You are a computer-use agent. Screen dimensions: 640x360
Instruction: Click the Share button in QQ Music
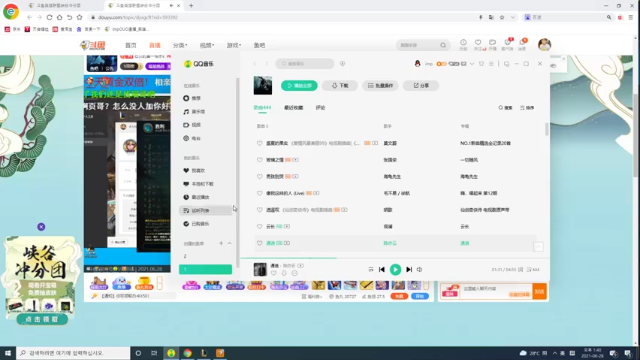pyautogui.click(x=421, y=86)
